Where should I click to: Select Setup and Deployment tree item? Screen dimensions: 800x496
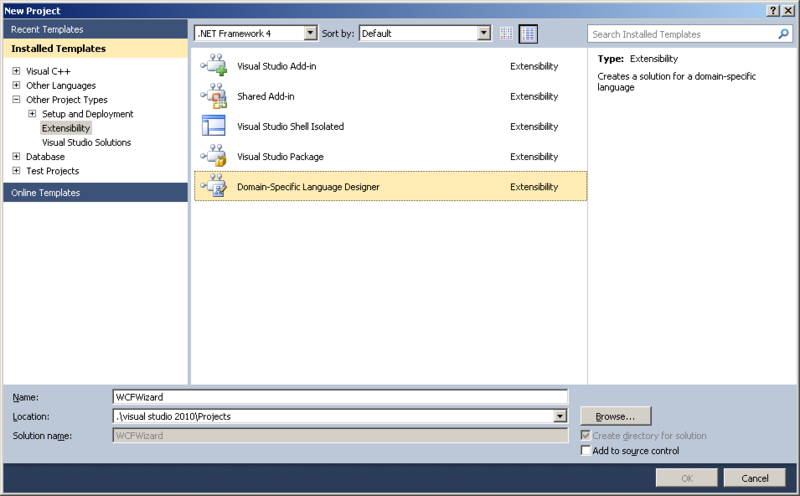click(x=87, y=114)
